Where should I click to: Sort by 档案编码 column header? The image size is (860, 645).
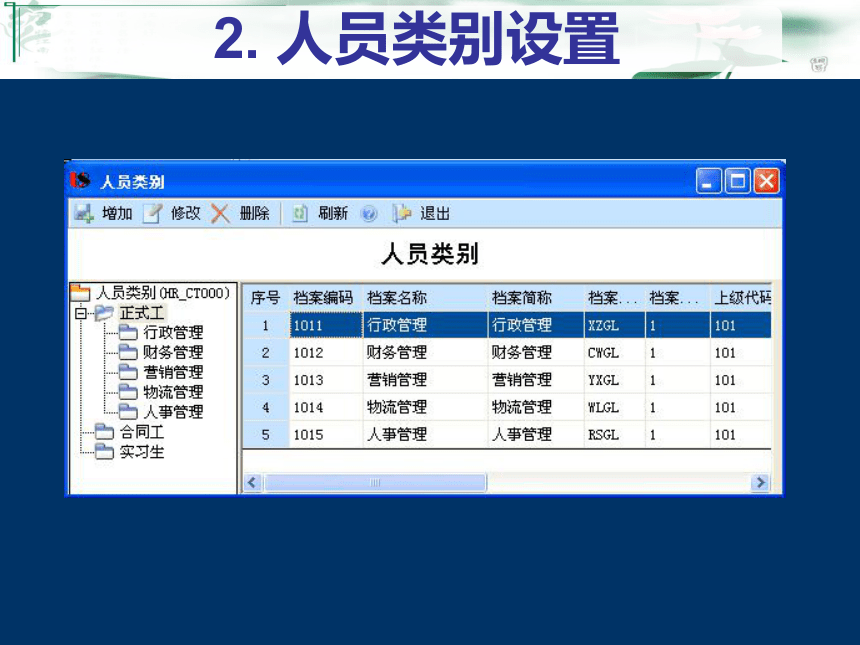point(326,298)
